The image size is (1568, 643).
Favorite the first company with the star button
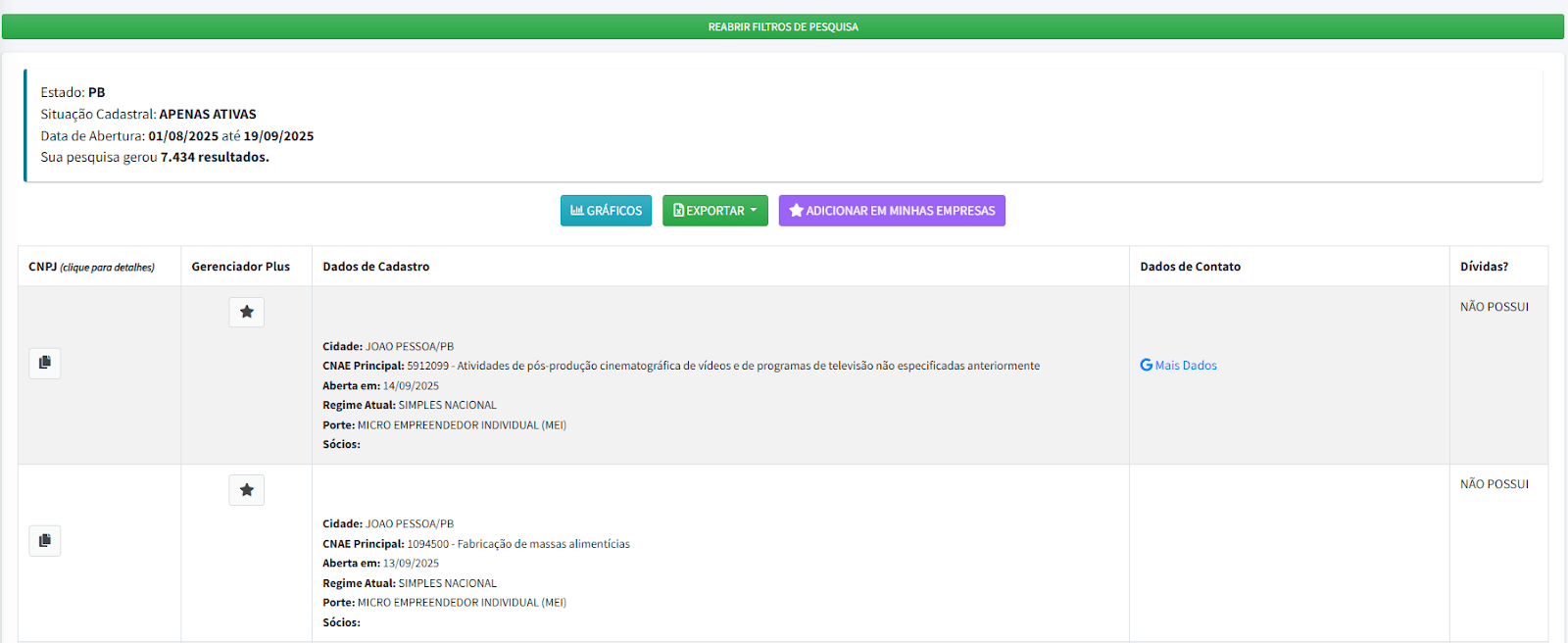pos(246,312)
